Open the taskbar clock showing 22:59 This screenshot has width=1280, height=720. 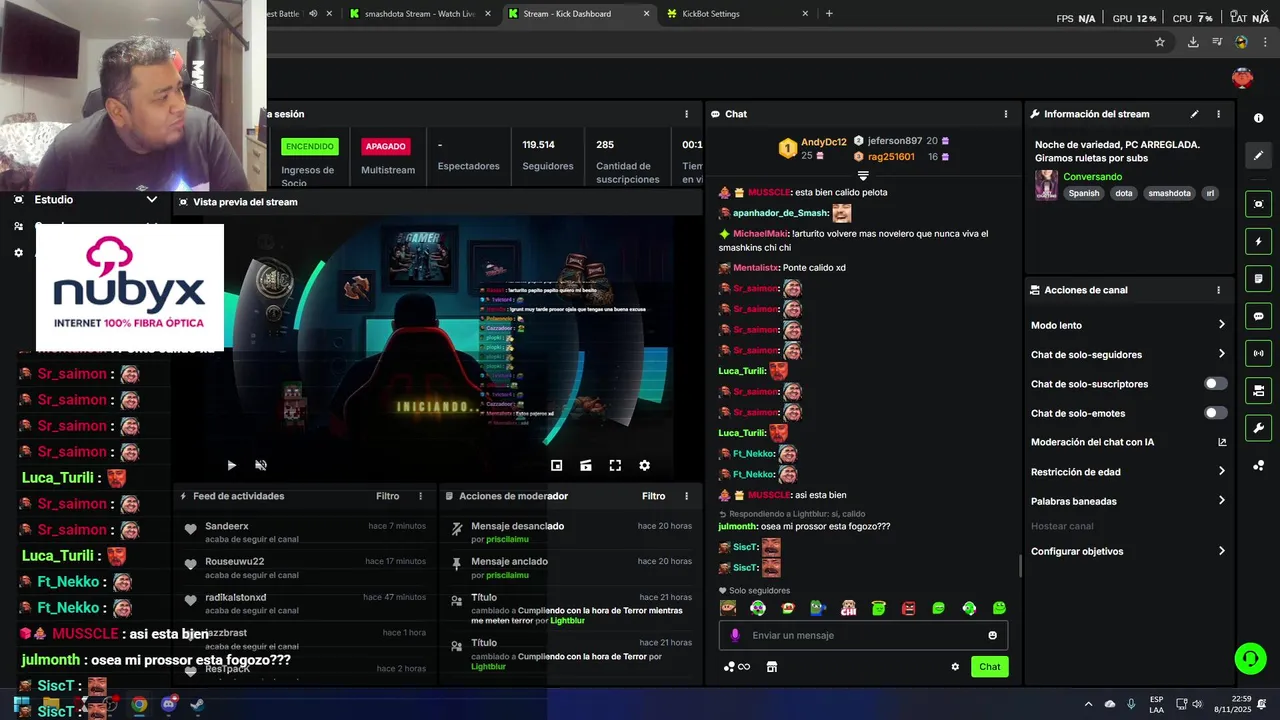point(1234,704)
